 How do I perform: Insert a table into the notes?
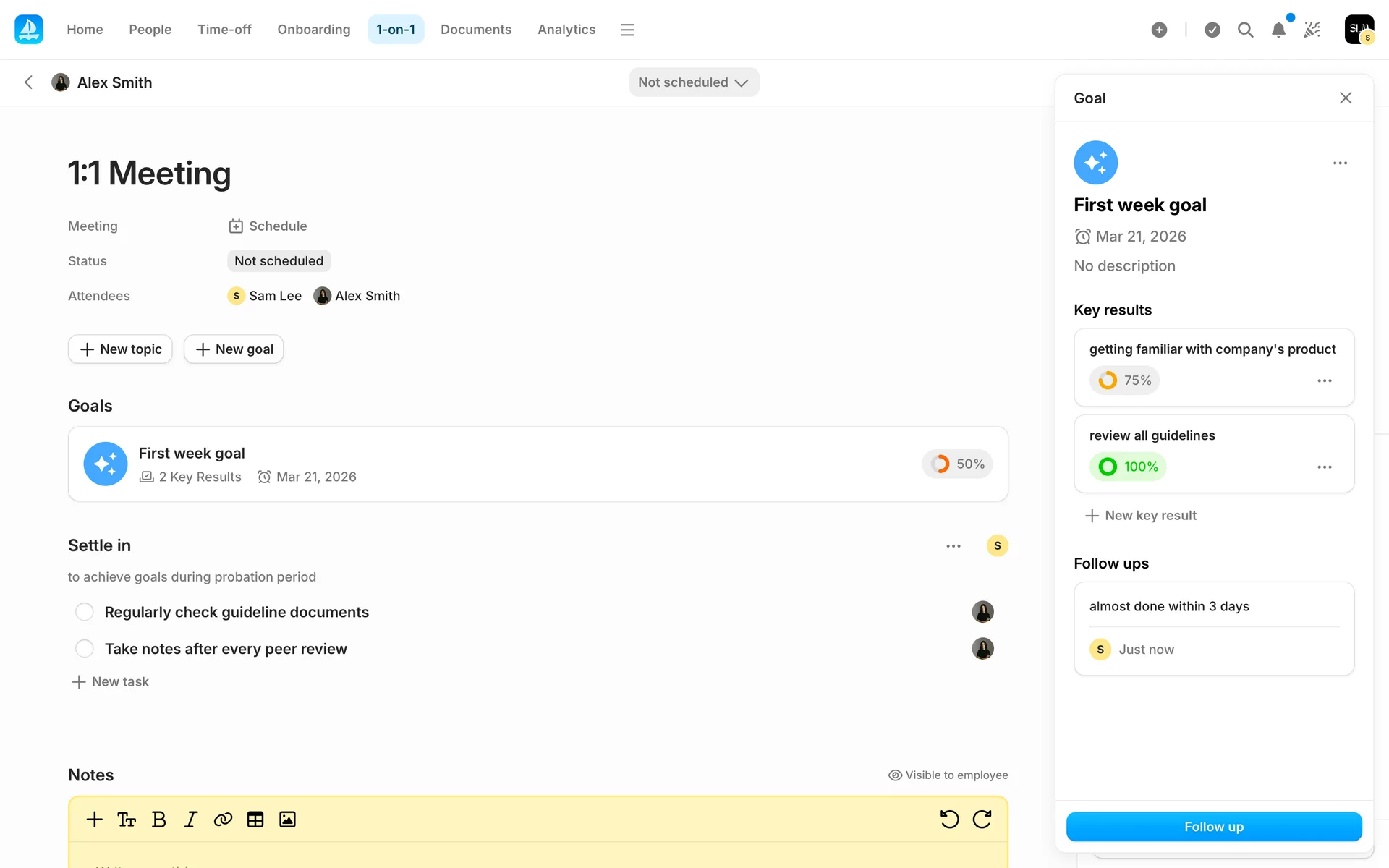pyautogui.click(x=255, y=820)
